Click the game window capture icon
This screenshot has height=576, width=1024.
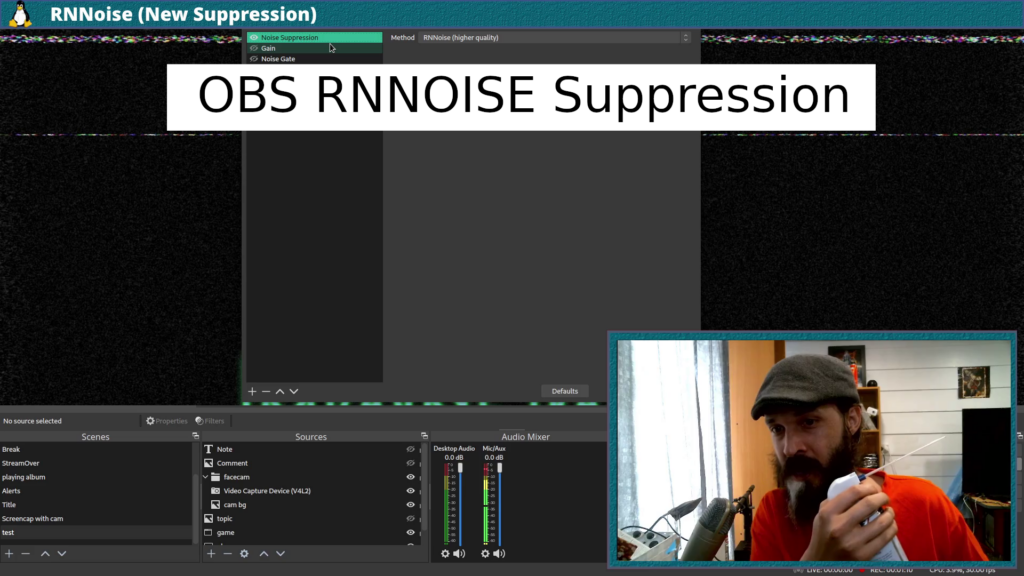[208, 532]
